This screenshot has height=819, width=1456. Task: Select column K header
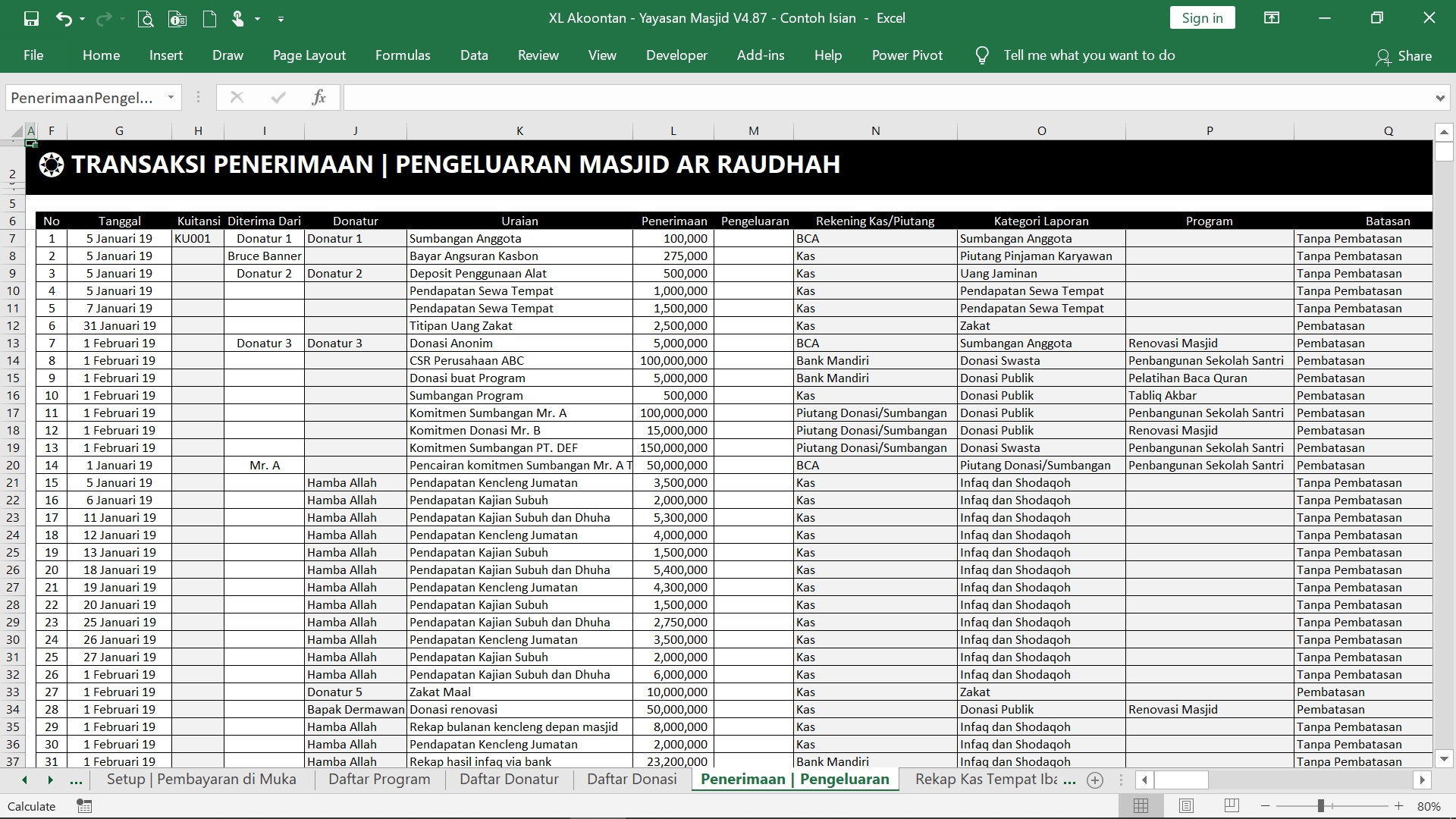[x=519, y=131]
